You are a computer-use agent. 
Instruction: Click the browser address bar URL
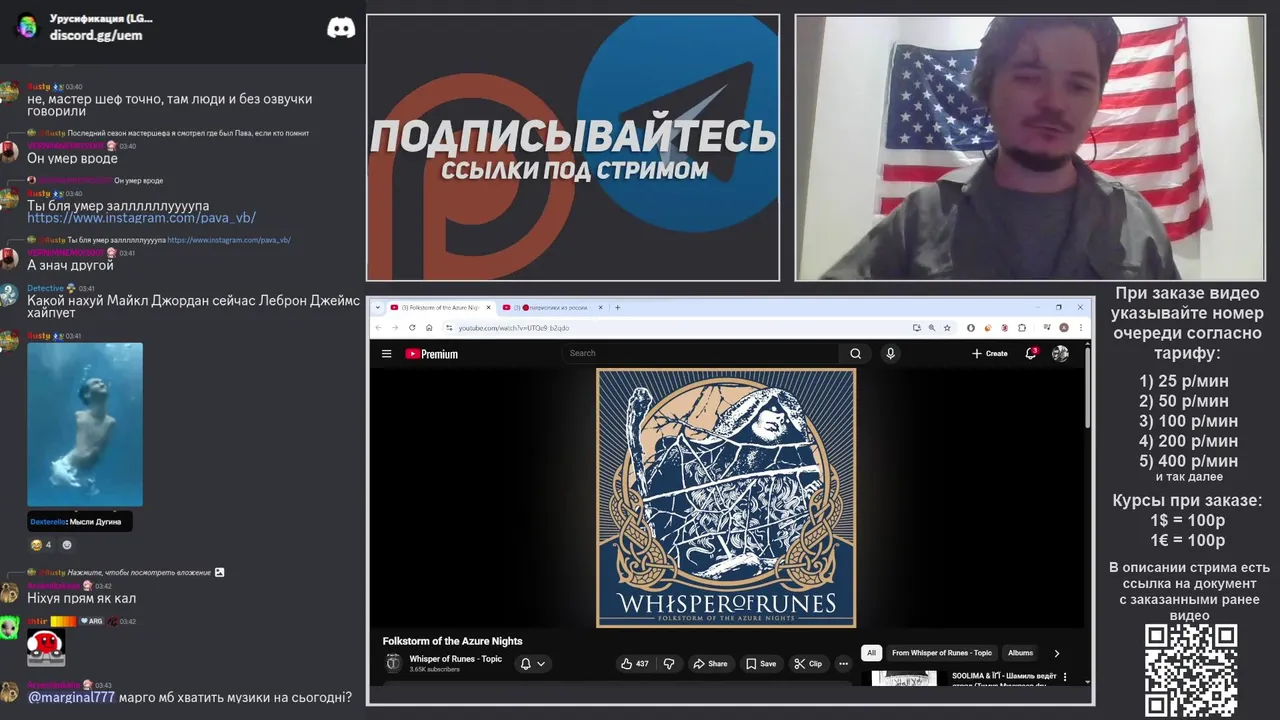click(x=514, y=328)
